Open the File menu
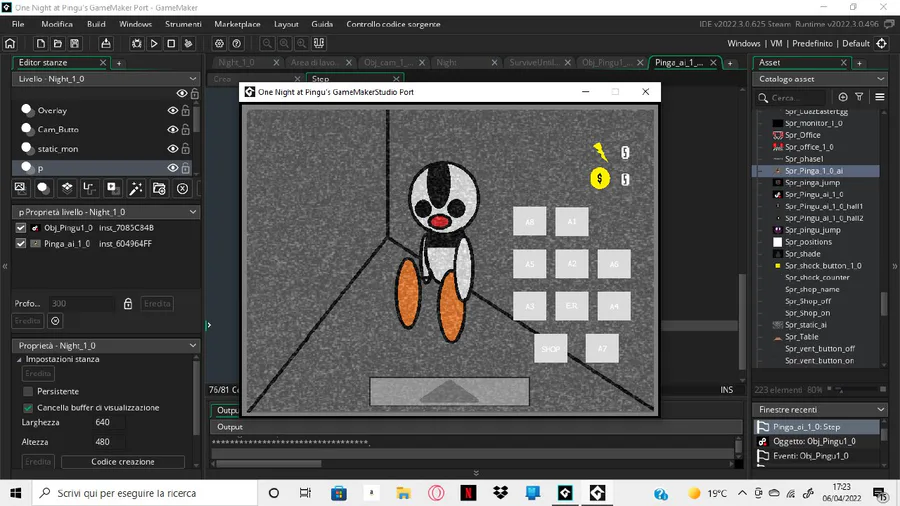Viewport: 900px width, 506px height. 18,24
